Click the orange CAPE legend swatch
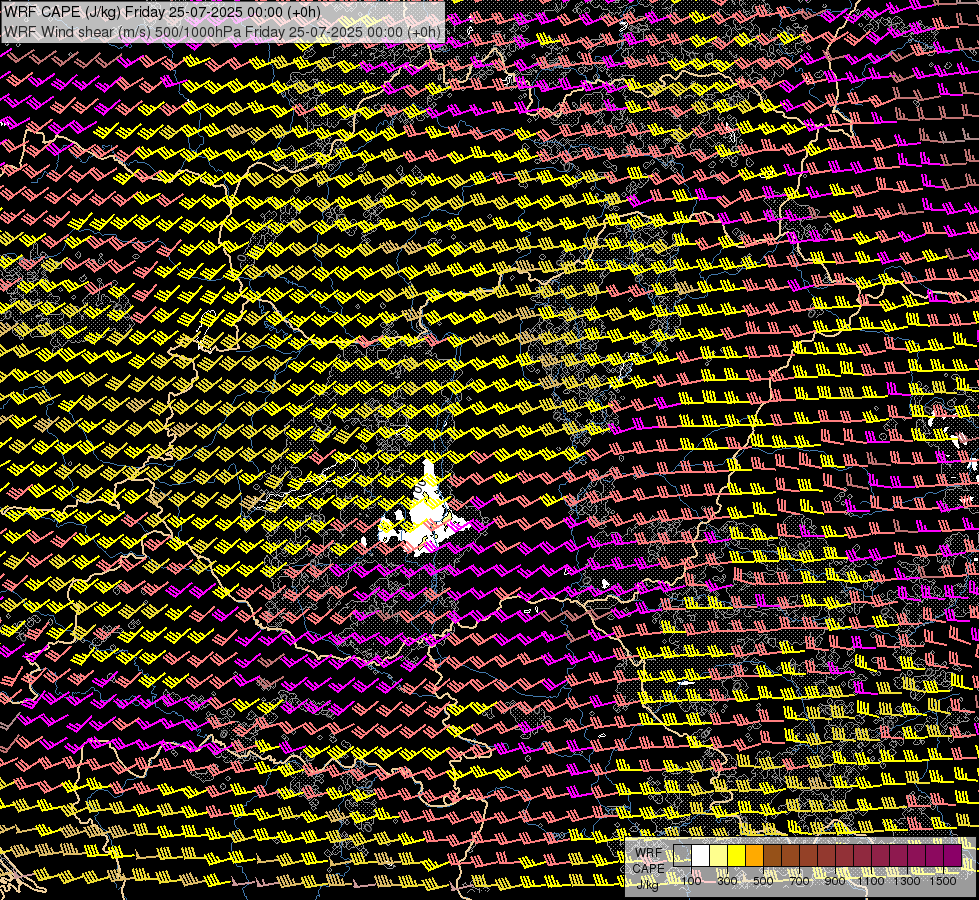The image size is (979, 900). tap(754, 856)
